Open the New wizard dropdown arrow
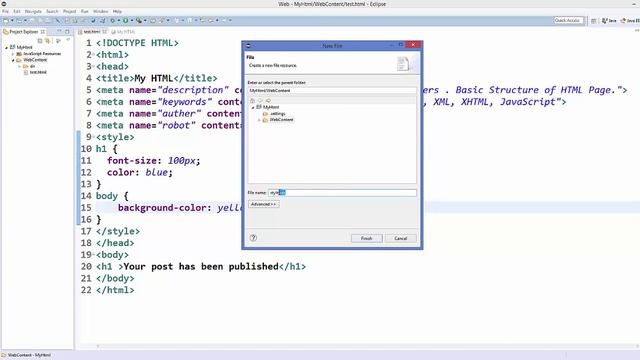The width and height of the screenshot is (640, 360). [x=12, y=20]
